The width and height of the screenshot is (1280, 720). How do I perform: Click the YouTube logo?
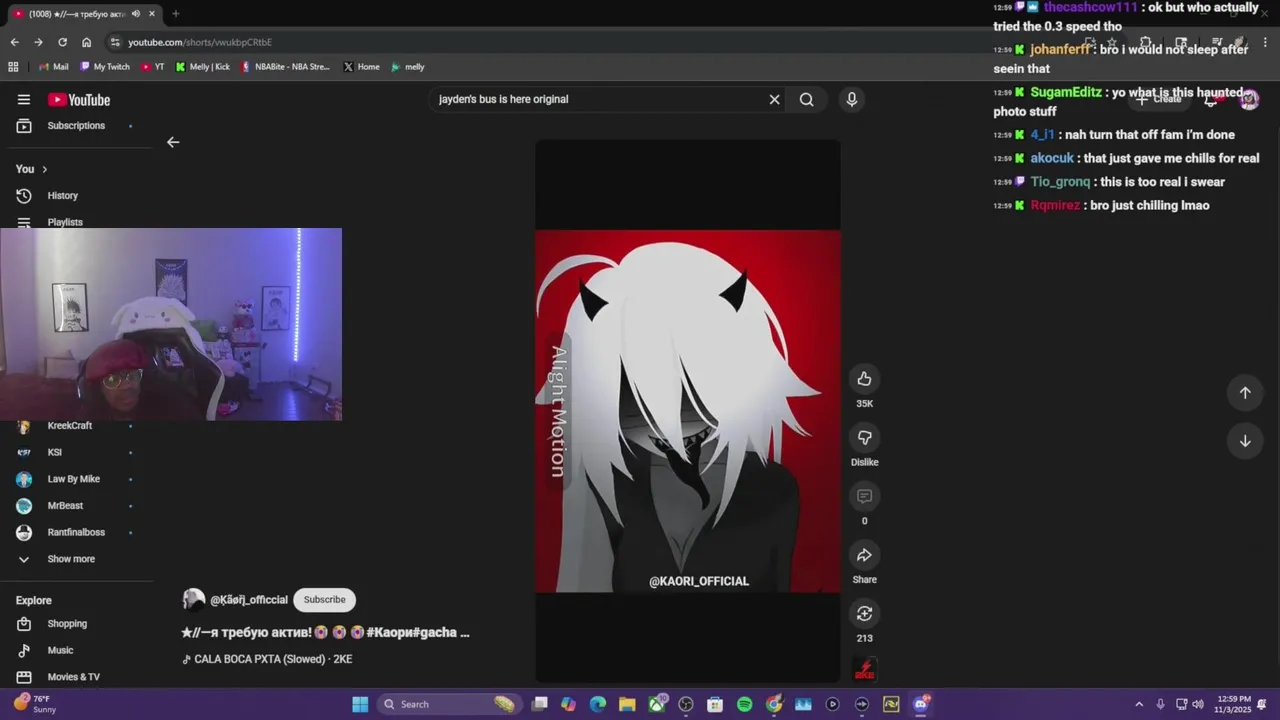[79, 100]
